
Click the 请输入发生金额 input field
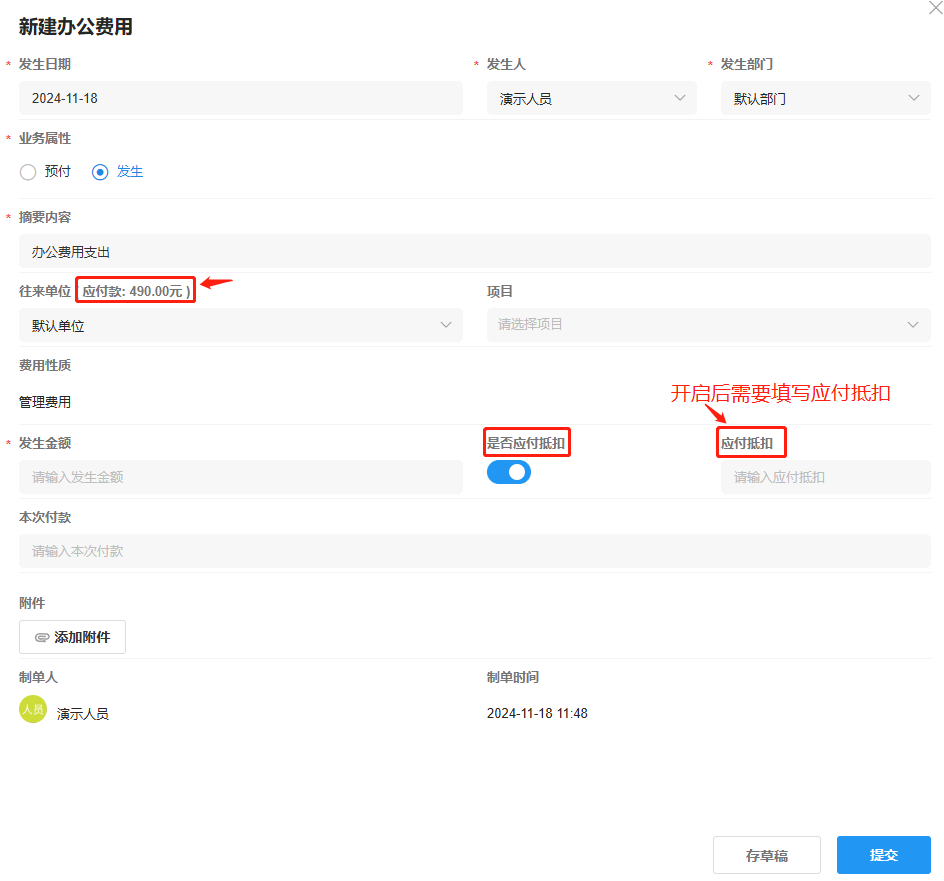[240, 477]
